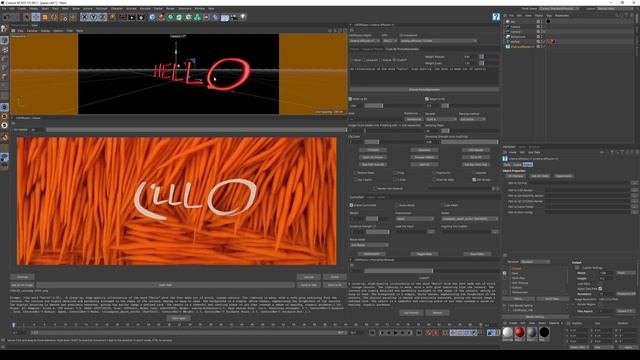
Task: Switch to the Object attribute tab
Action: [x=528, y=164]
